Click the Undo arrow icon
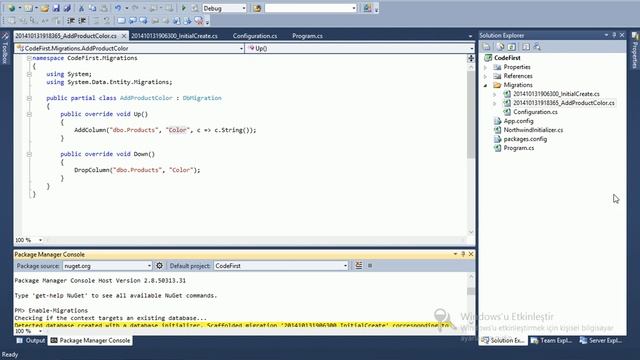The width and height of the screenshot is (640, 360). (x=118, y=8)
